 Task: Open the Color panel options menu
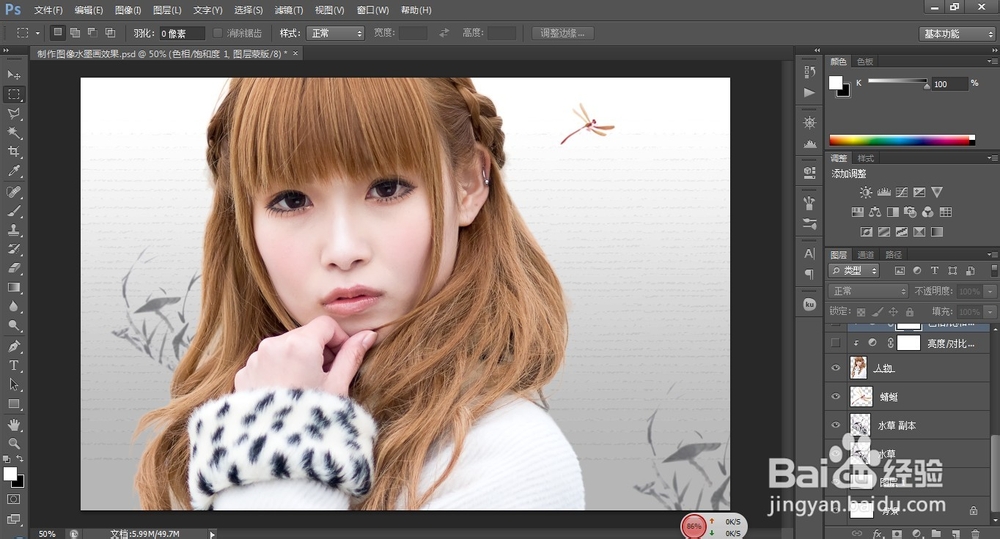point(992,61)
